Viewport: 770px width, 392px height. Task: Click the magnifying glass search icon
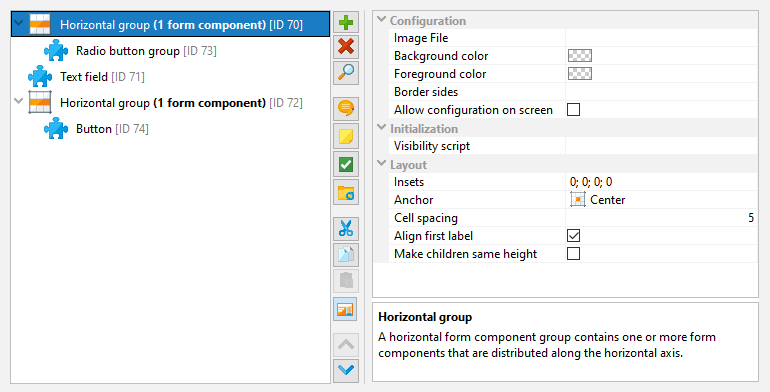pos(346,73)
